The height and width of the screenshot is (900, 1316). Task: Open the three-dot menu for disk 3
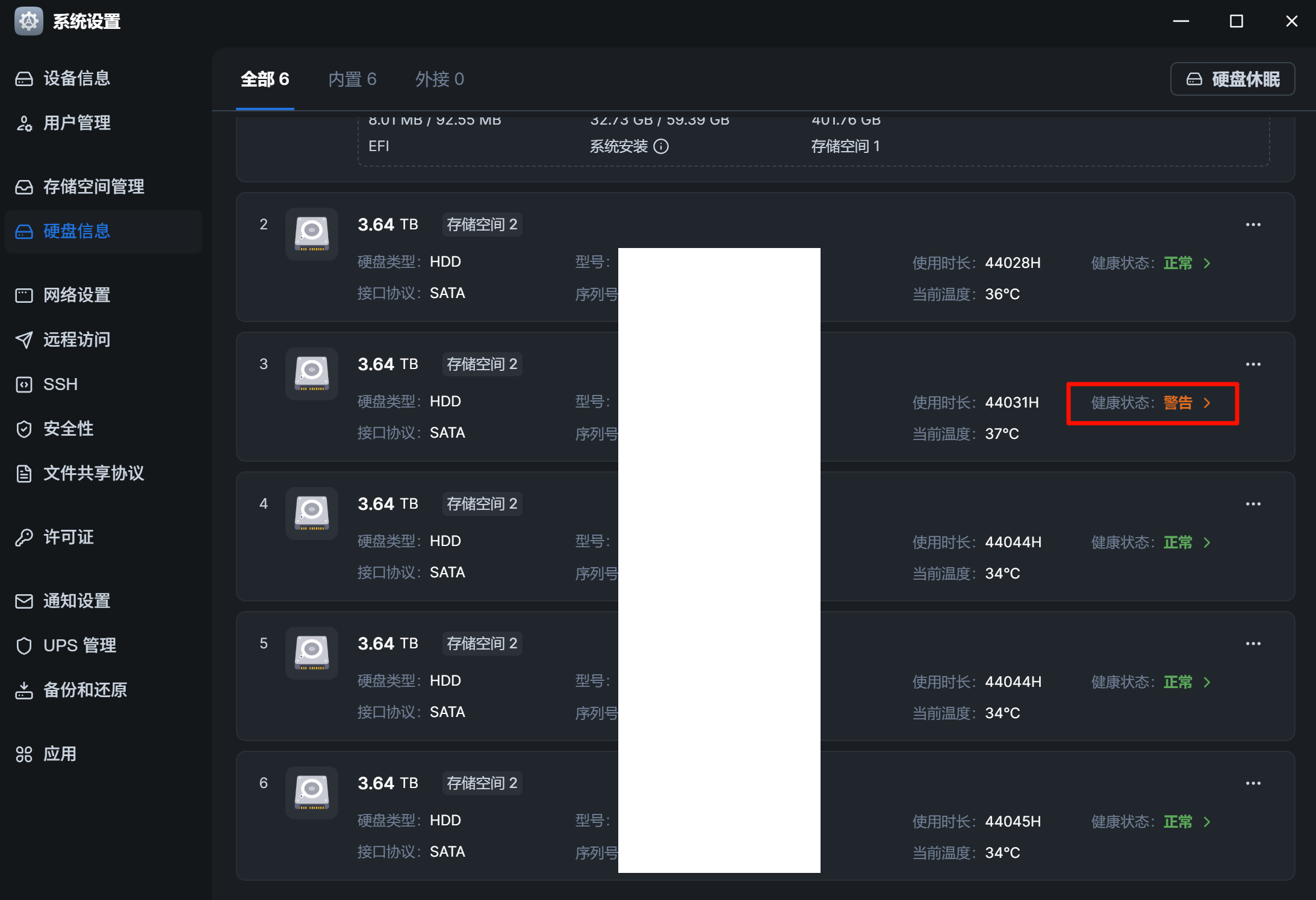click(x=1253, y=364)
